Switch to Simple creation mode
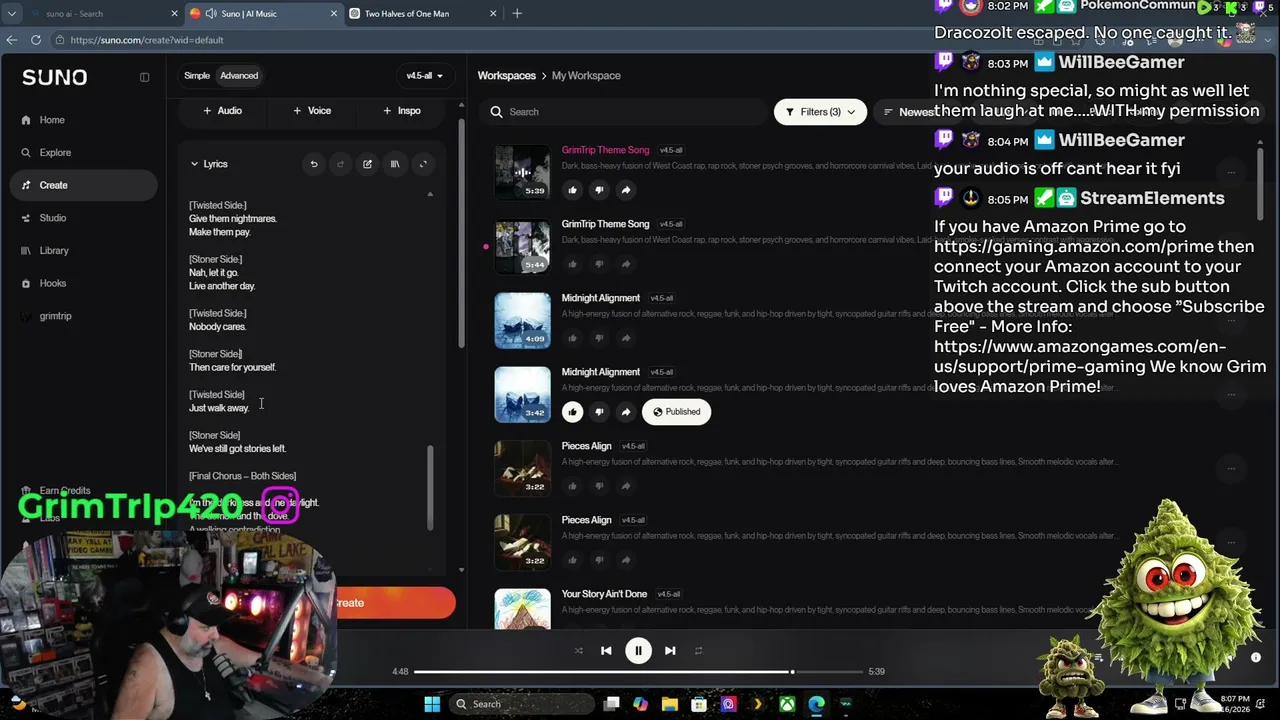 point(197,76)
